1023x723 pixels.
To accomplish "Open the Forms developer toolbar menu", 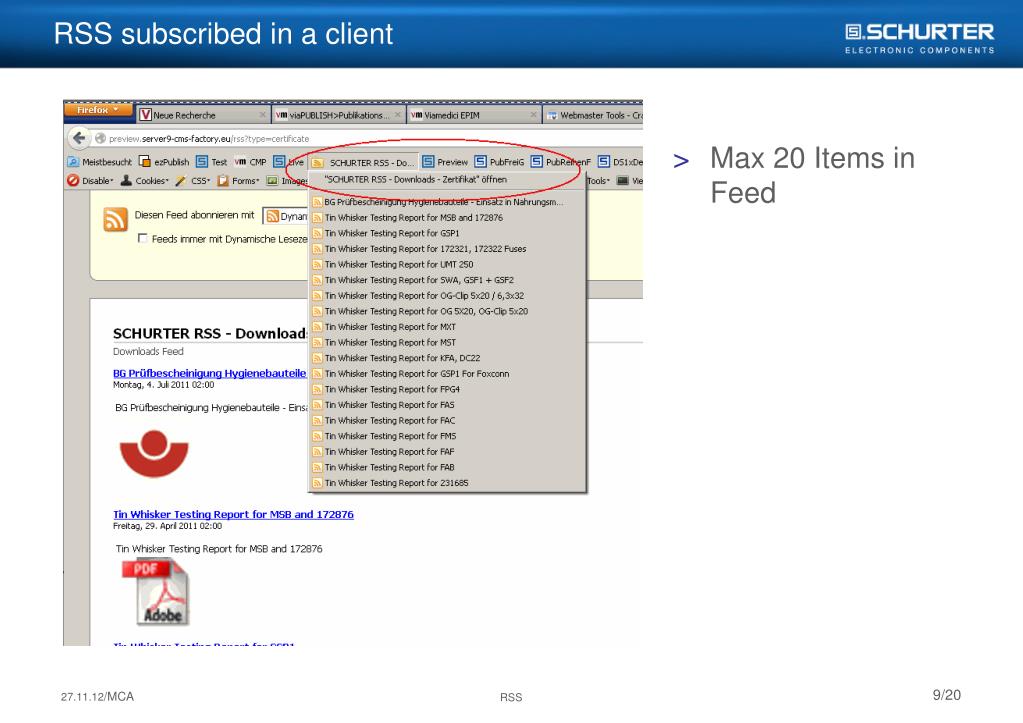I will [238, 181].
